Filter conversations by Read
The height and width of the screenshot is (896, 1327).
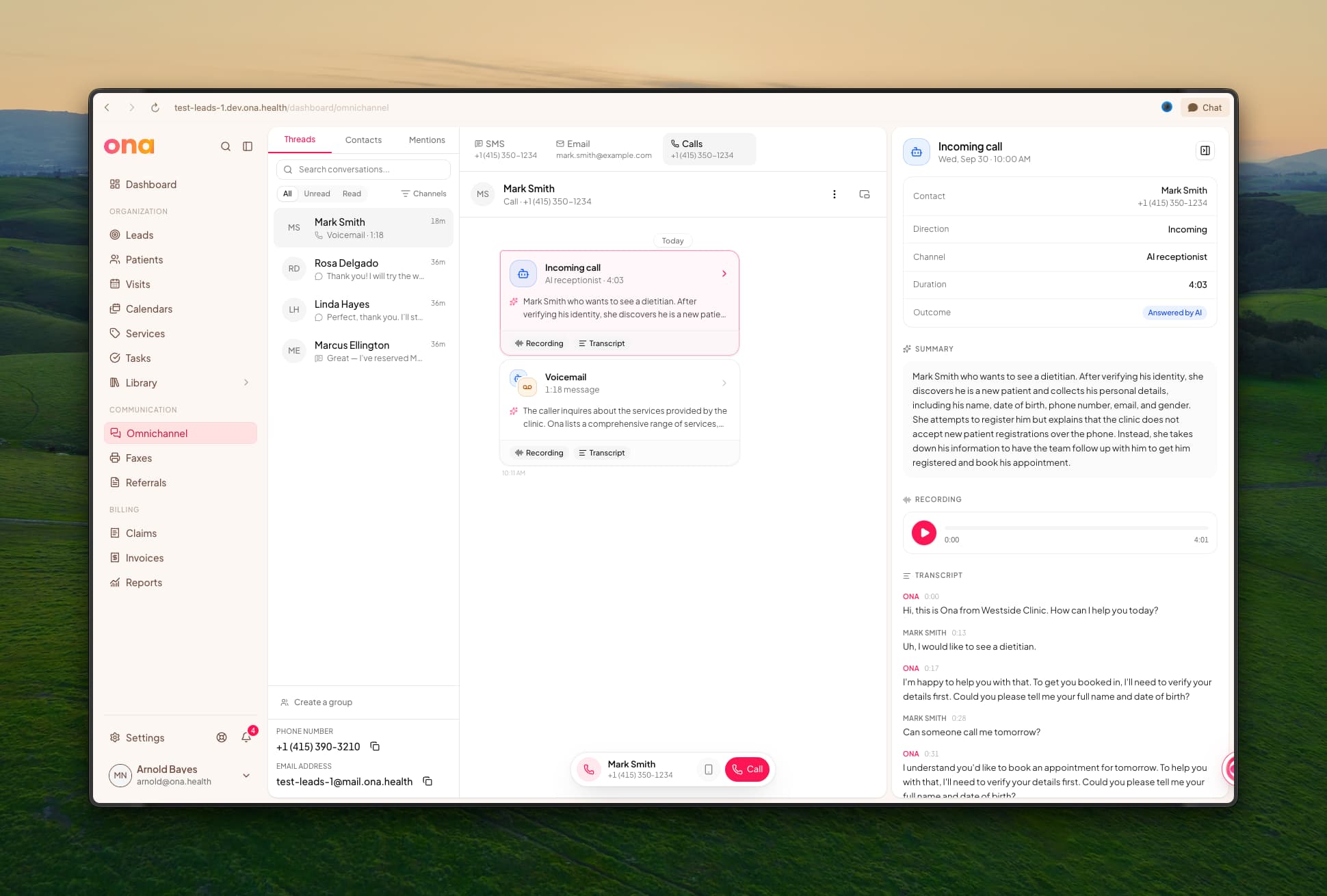352,194
